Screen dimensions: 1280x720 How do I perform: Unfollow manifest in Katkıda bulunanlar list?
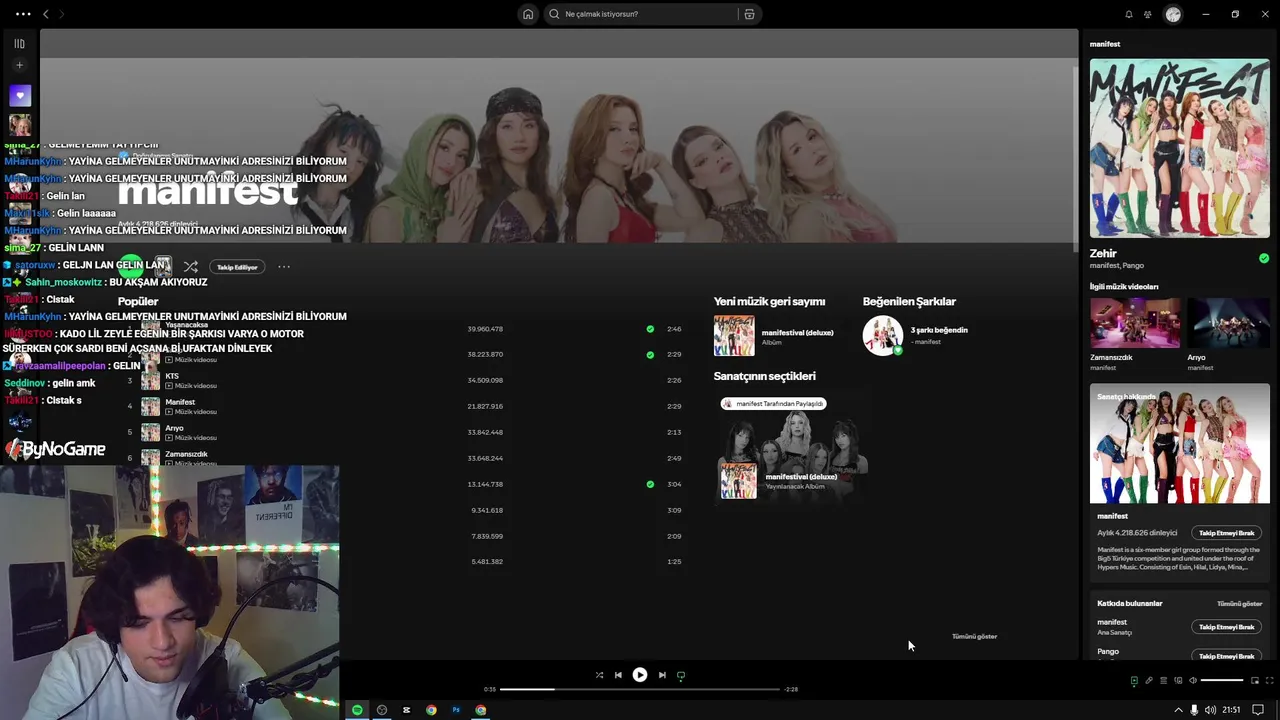[1226, 627]
